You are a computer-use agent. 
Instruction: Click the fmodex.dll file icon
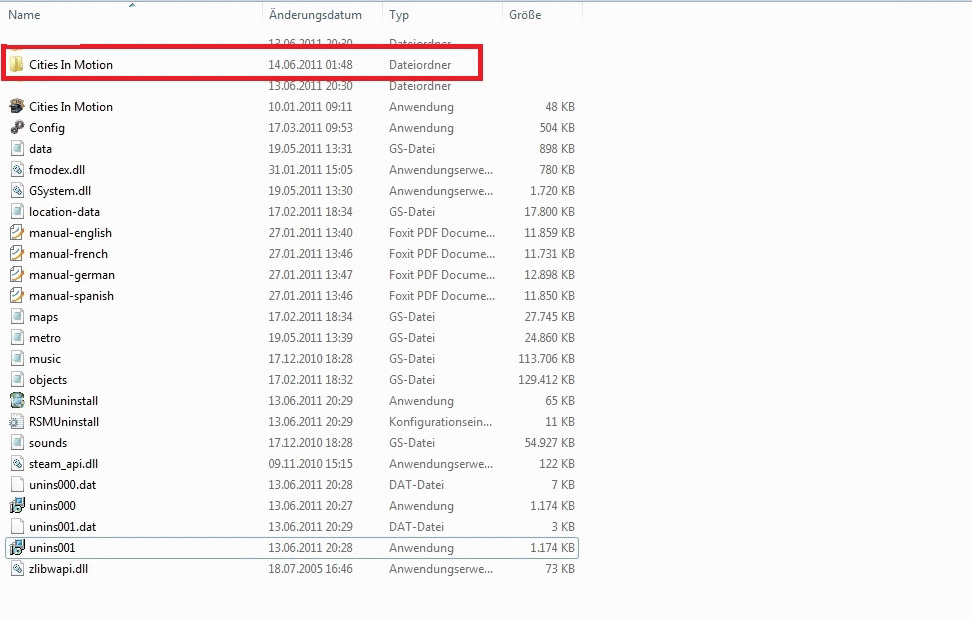coord(17,170)
